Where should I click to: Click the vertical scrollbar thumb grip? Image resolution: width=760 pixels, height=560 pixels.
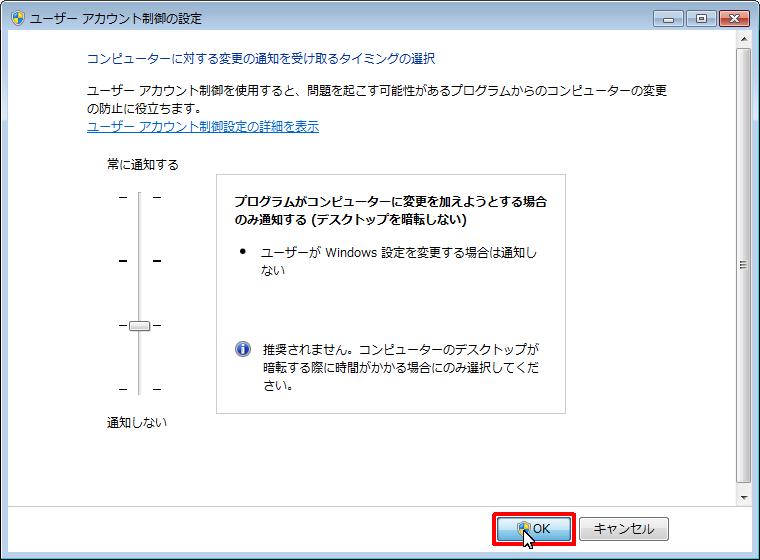pyautogui.click(x=743, y=265)
